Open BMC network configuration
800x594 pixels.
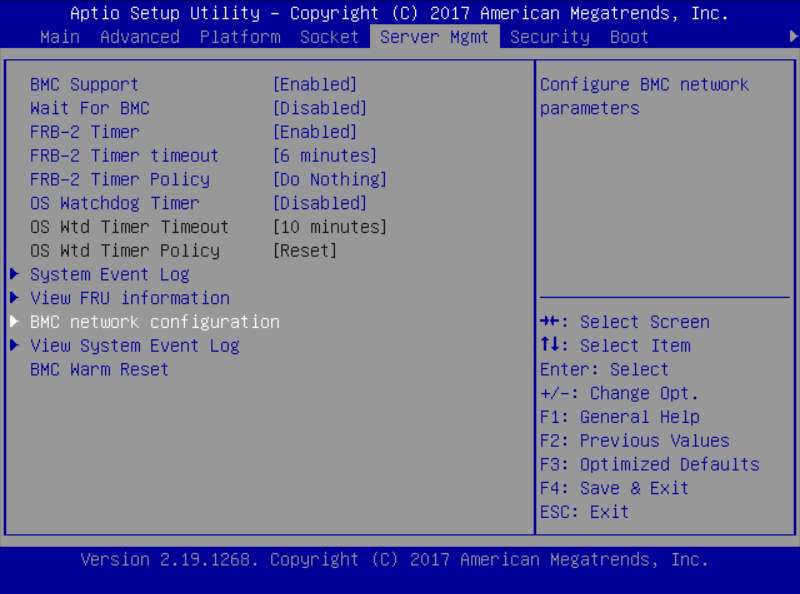pos(154,322)
